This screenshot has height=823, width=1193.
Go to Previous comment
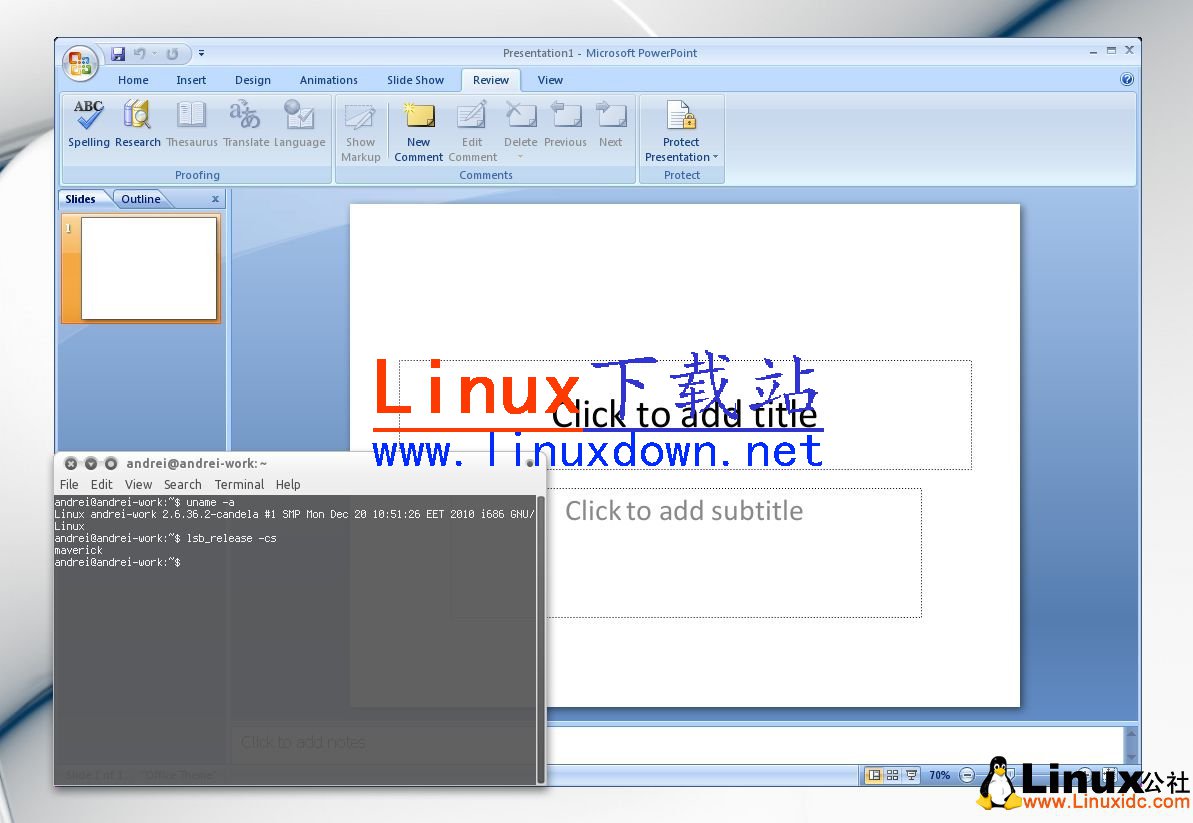click(565, 123)
